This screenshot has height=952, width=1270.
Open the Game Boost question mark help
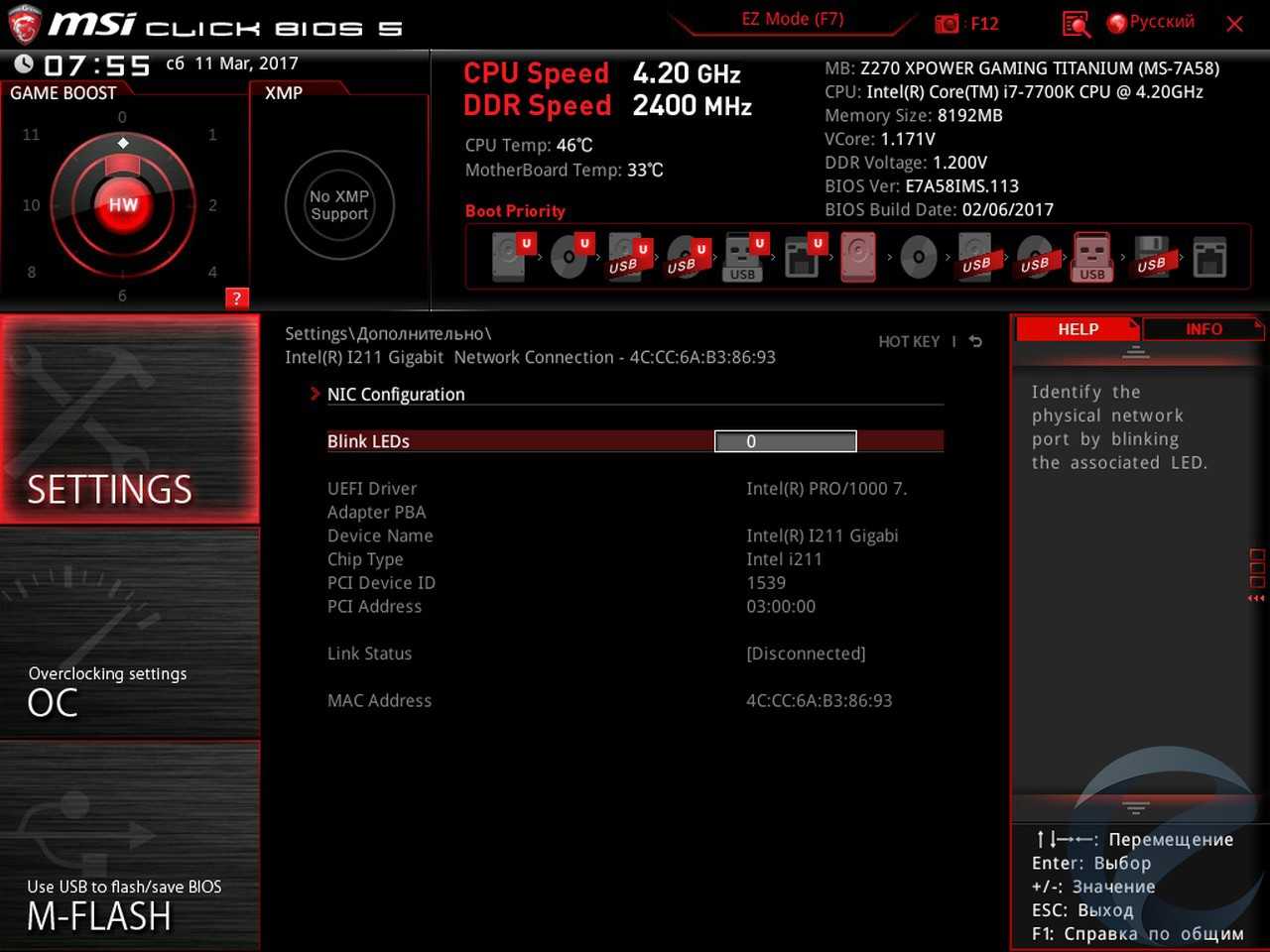click(x=236, y=298)
